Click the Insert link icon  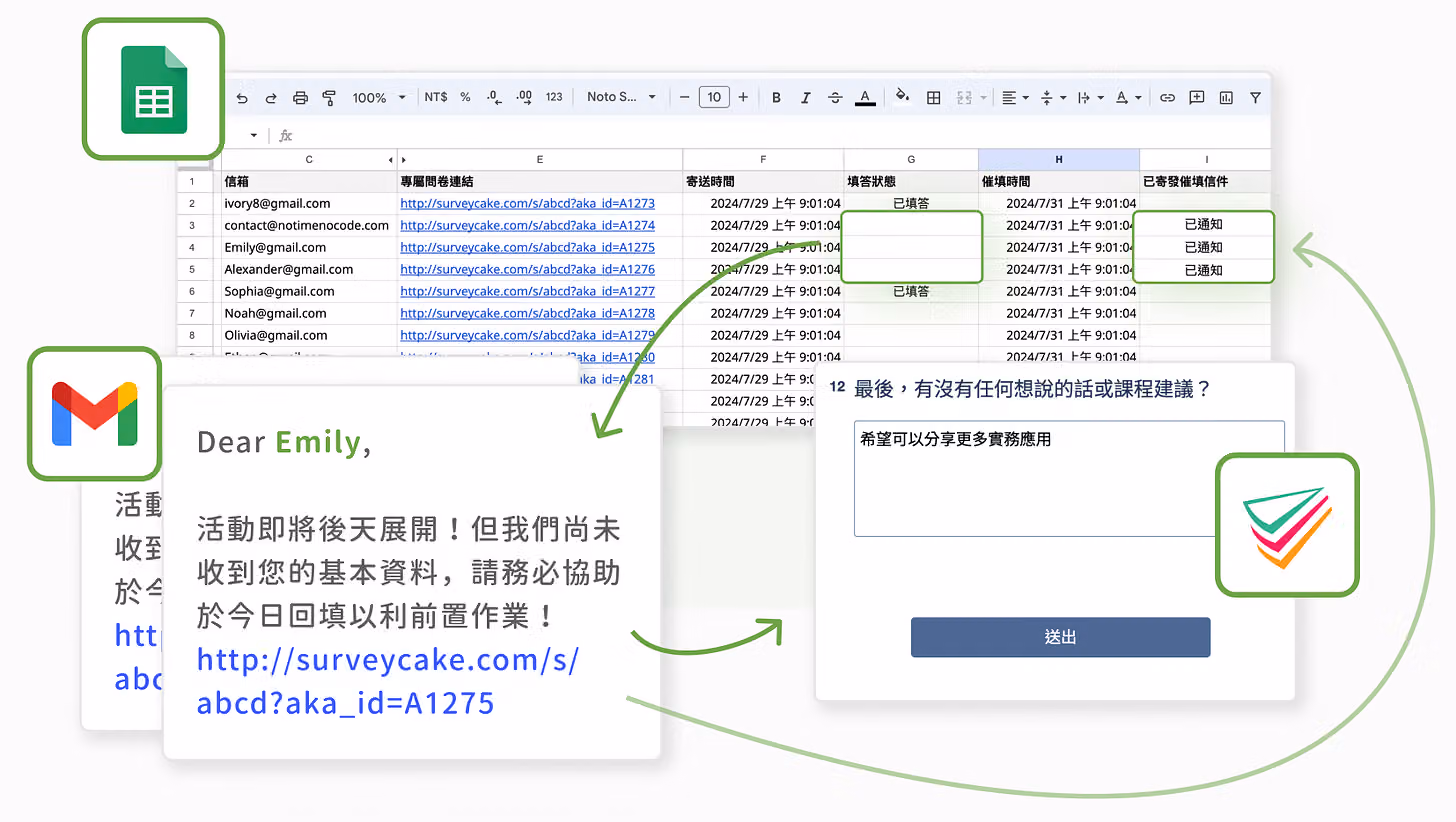pos(1167,98)
